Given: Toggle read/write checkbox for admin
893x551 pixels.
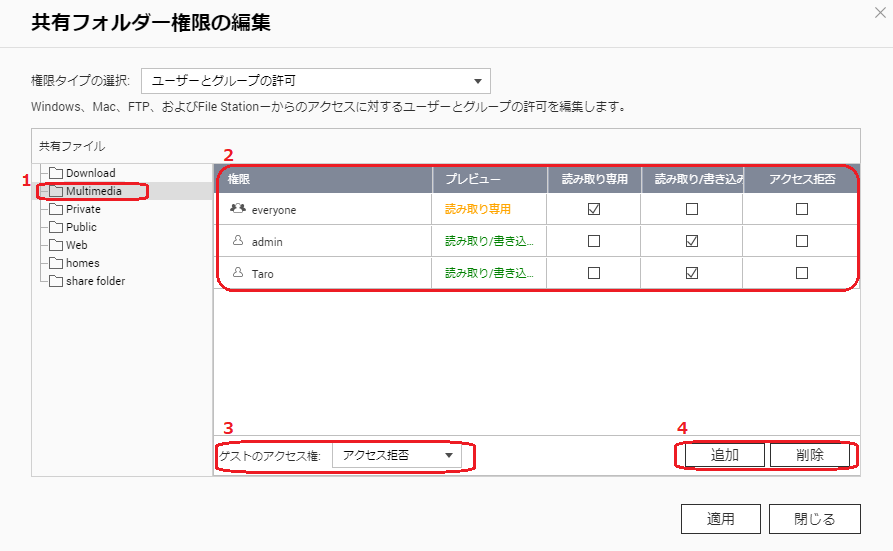Looking at the screenshot, I should tap(692, 241).
